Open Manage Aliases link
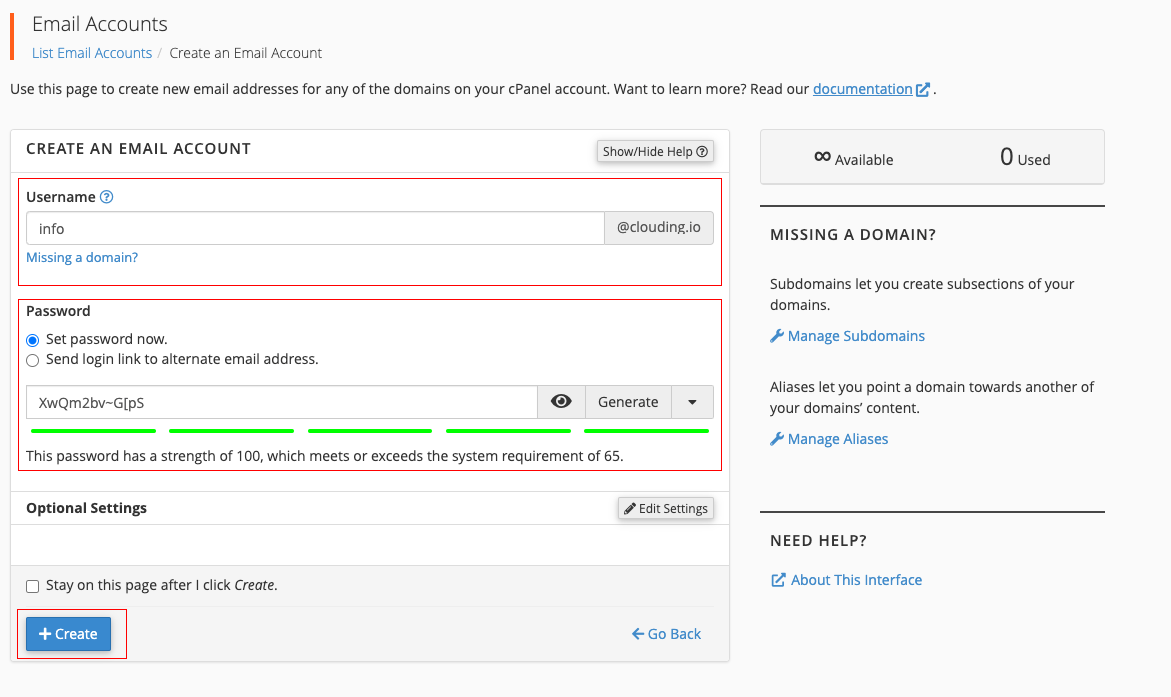 829,439
